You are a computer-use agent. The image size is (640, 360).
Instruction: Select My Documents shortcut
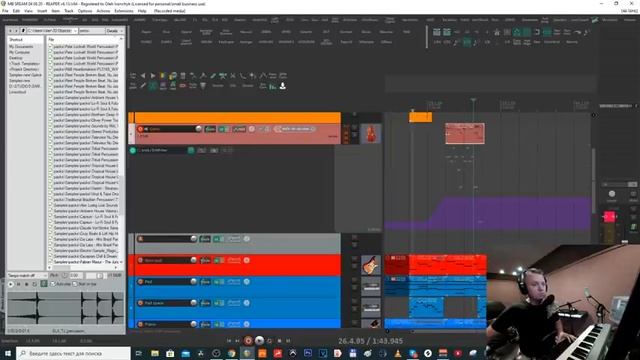coord(21,47)
